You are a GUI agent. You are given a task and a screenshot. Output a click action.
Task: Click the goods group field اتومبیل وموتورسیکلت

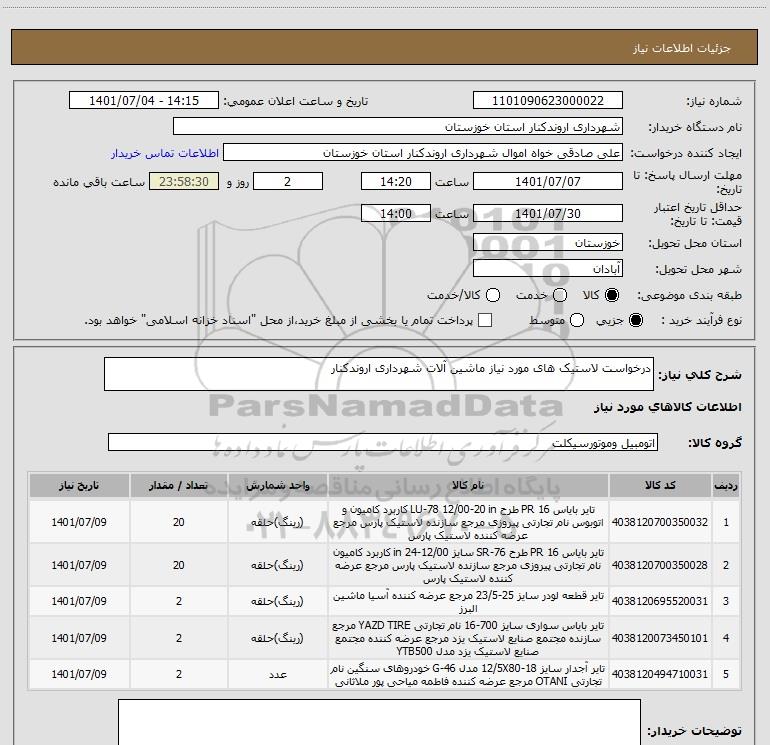click(x=383, y=442)
